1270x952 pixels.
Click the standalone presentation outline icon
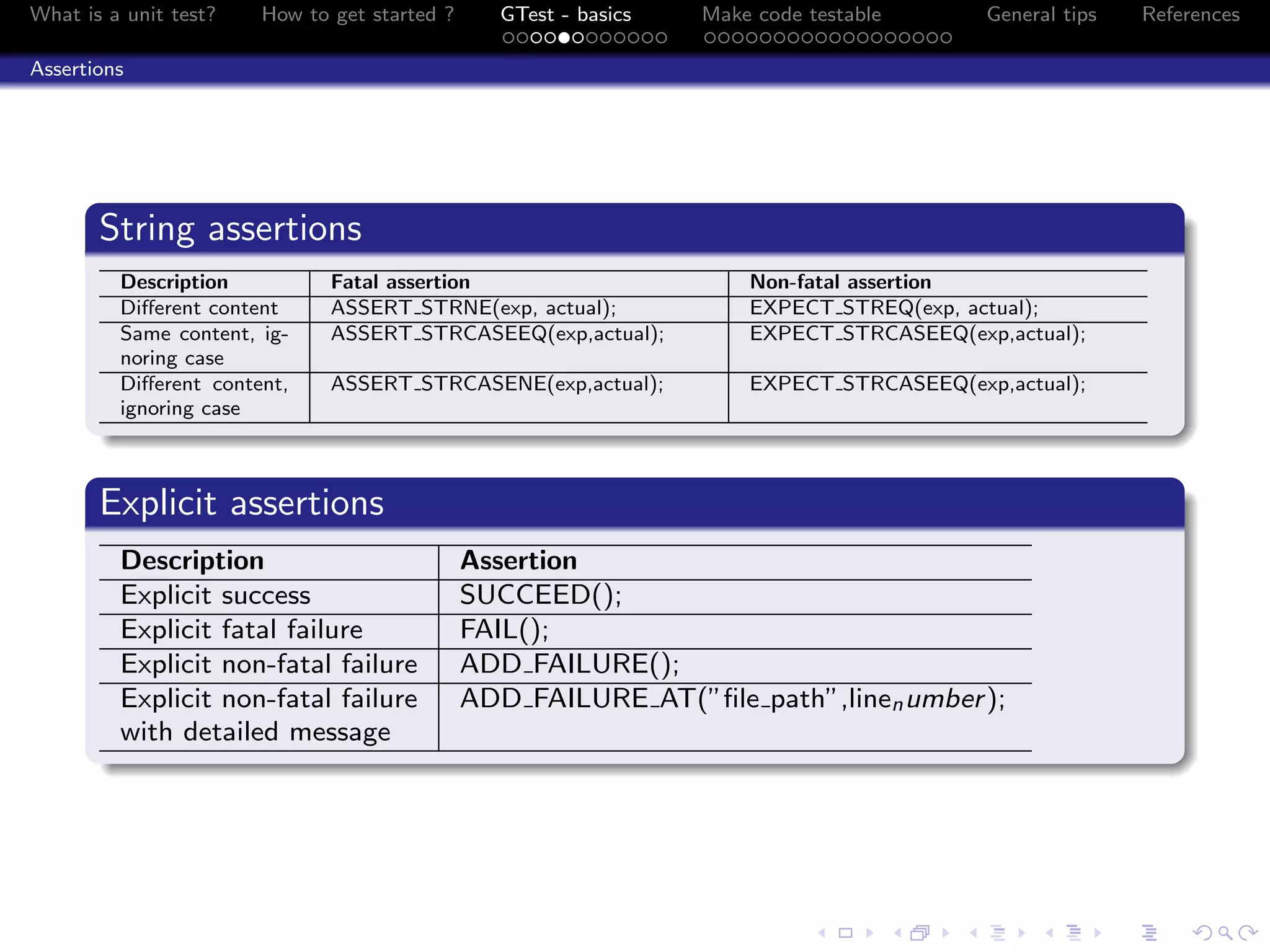(1149, 933)
